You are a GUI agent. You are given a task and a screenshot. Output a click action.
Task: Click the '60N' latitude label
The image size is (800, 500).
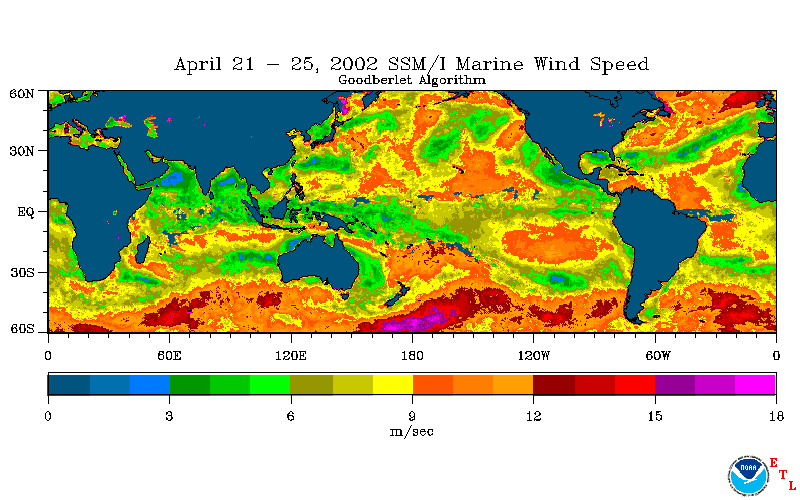22,94
